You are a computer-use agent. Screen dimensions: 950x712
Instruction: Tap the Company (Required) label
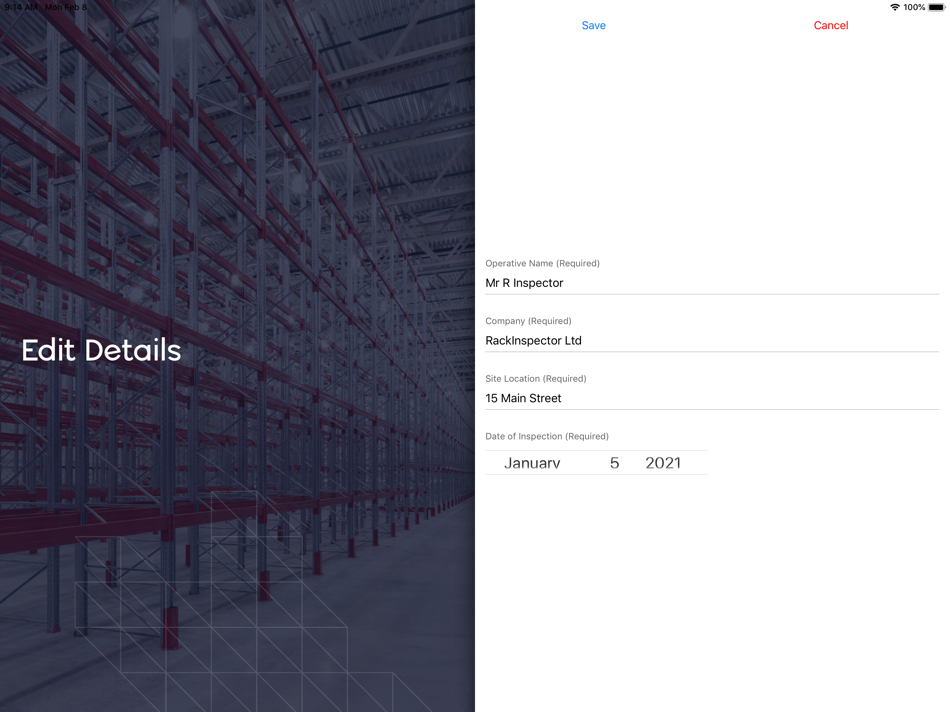528,321
